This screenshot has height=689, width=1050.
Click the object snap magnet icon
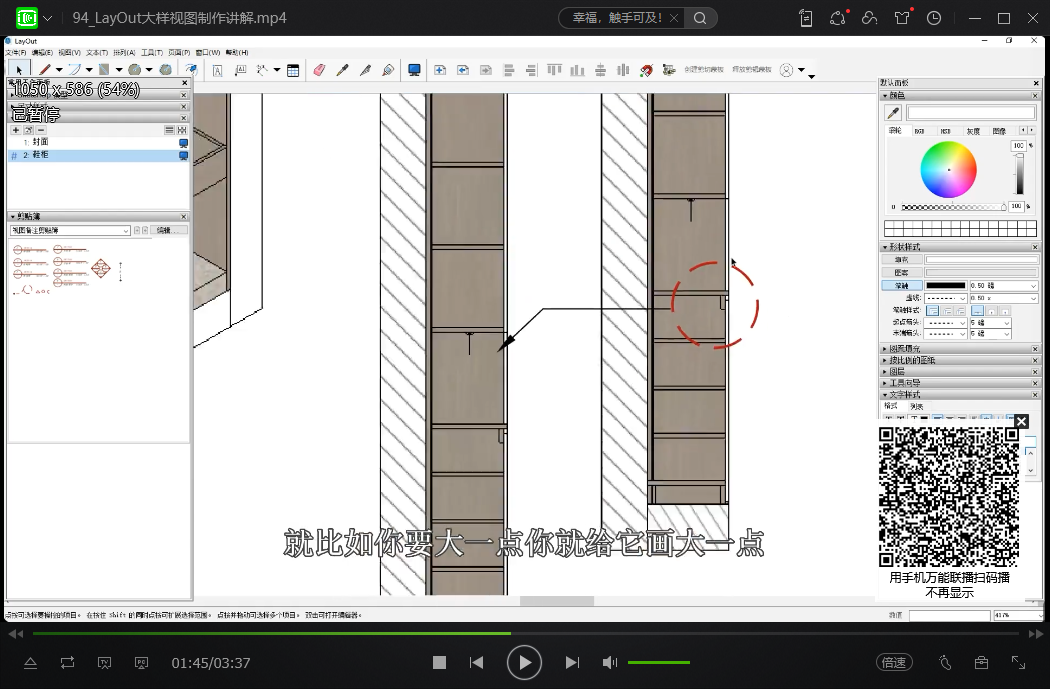pos(646,70)
